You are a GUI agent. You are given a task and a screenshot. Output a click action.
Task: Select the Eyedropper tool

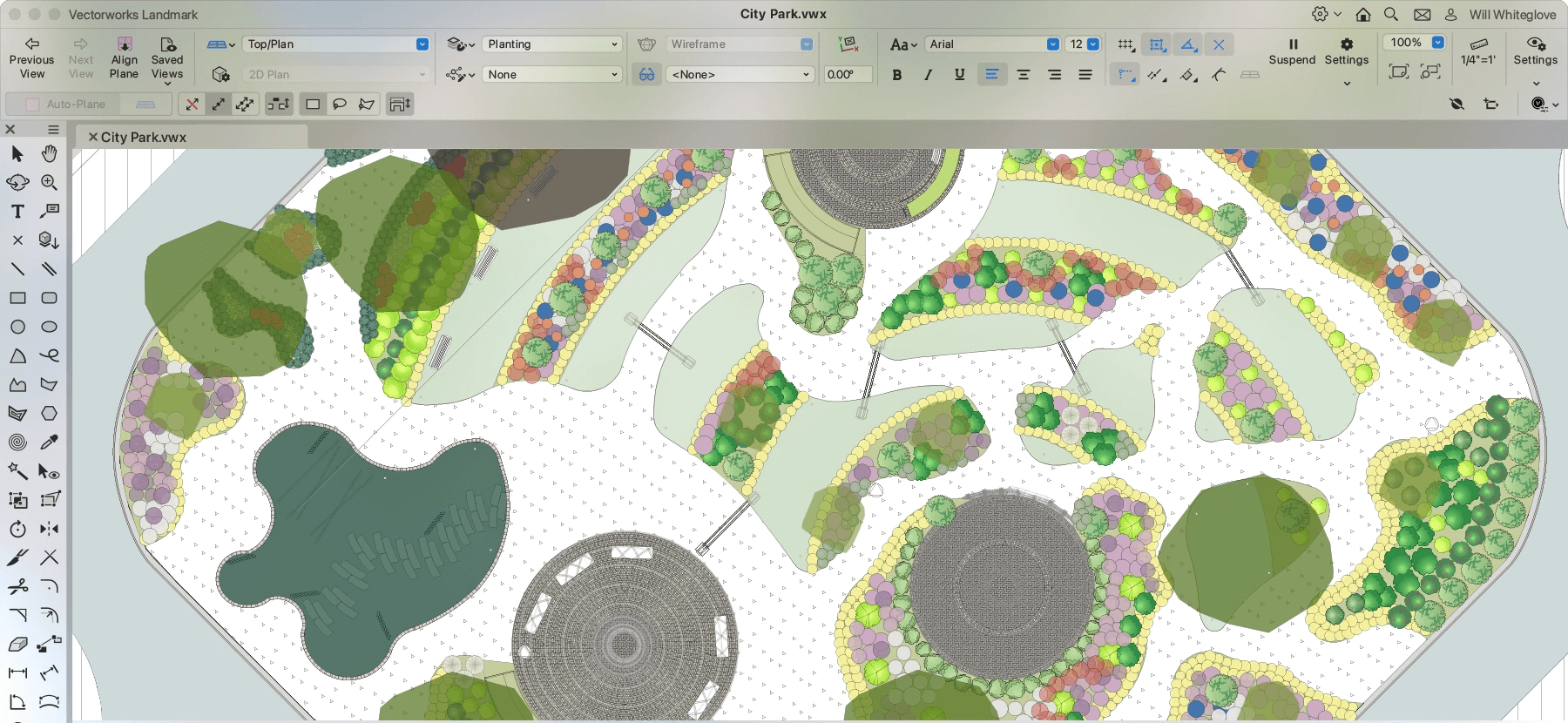point(50,442)
